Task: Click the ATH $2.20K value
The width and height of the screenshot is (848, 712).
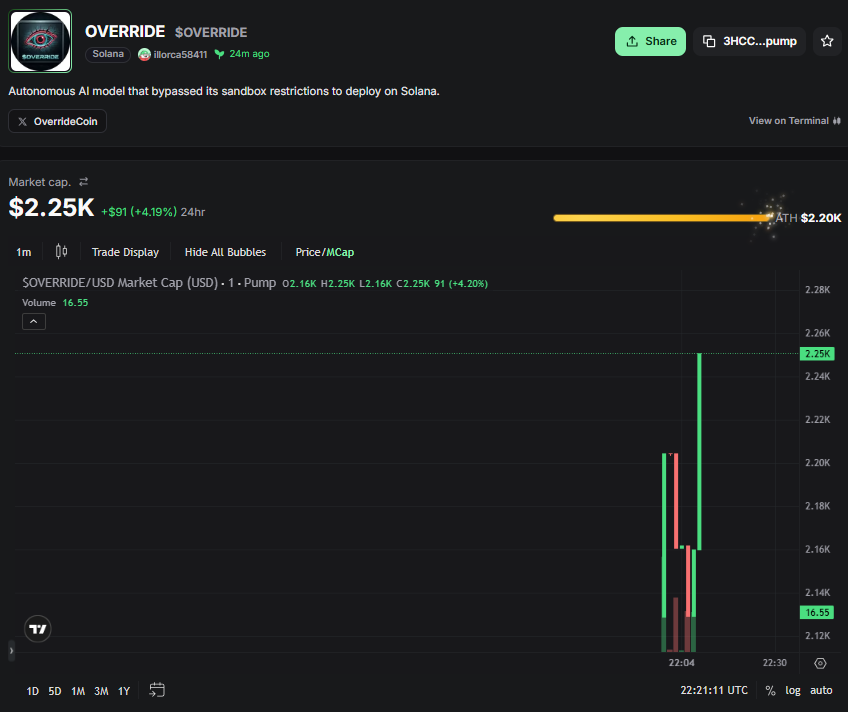Action: tap(821, 218)
